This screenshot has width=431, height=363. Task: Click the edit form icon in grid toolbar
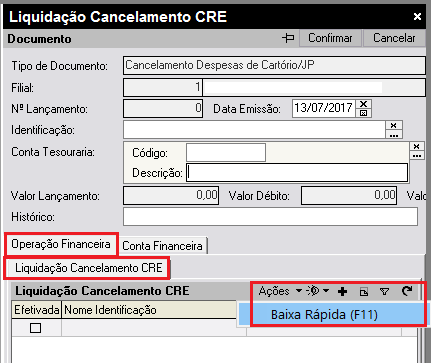point(364,292)
